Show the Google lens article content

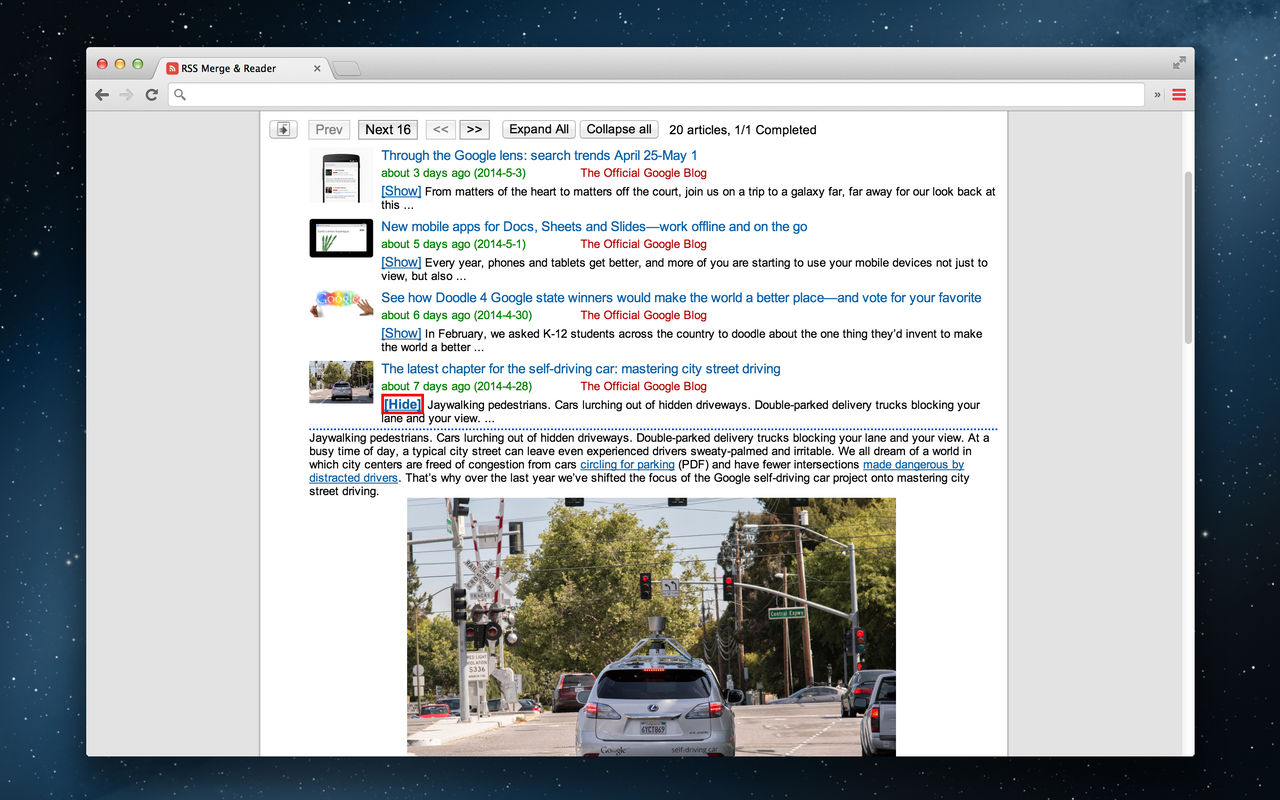click(401, 191)
